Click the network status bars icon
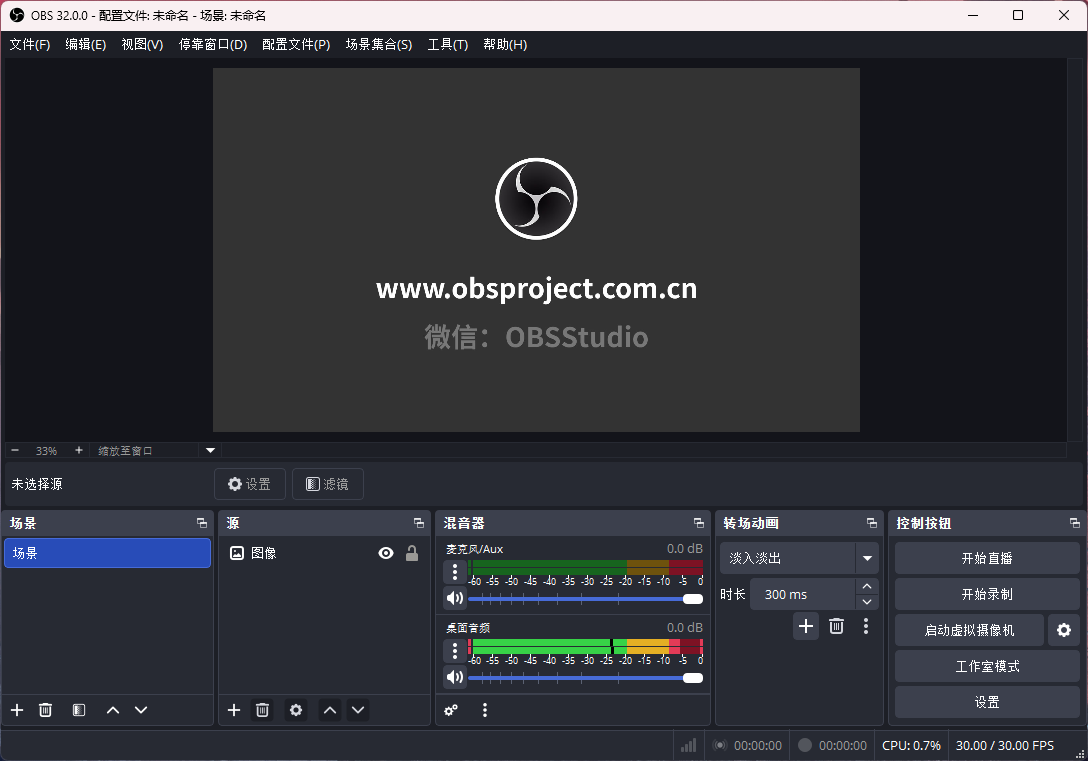 [x=688, y=745]
